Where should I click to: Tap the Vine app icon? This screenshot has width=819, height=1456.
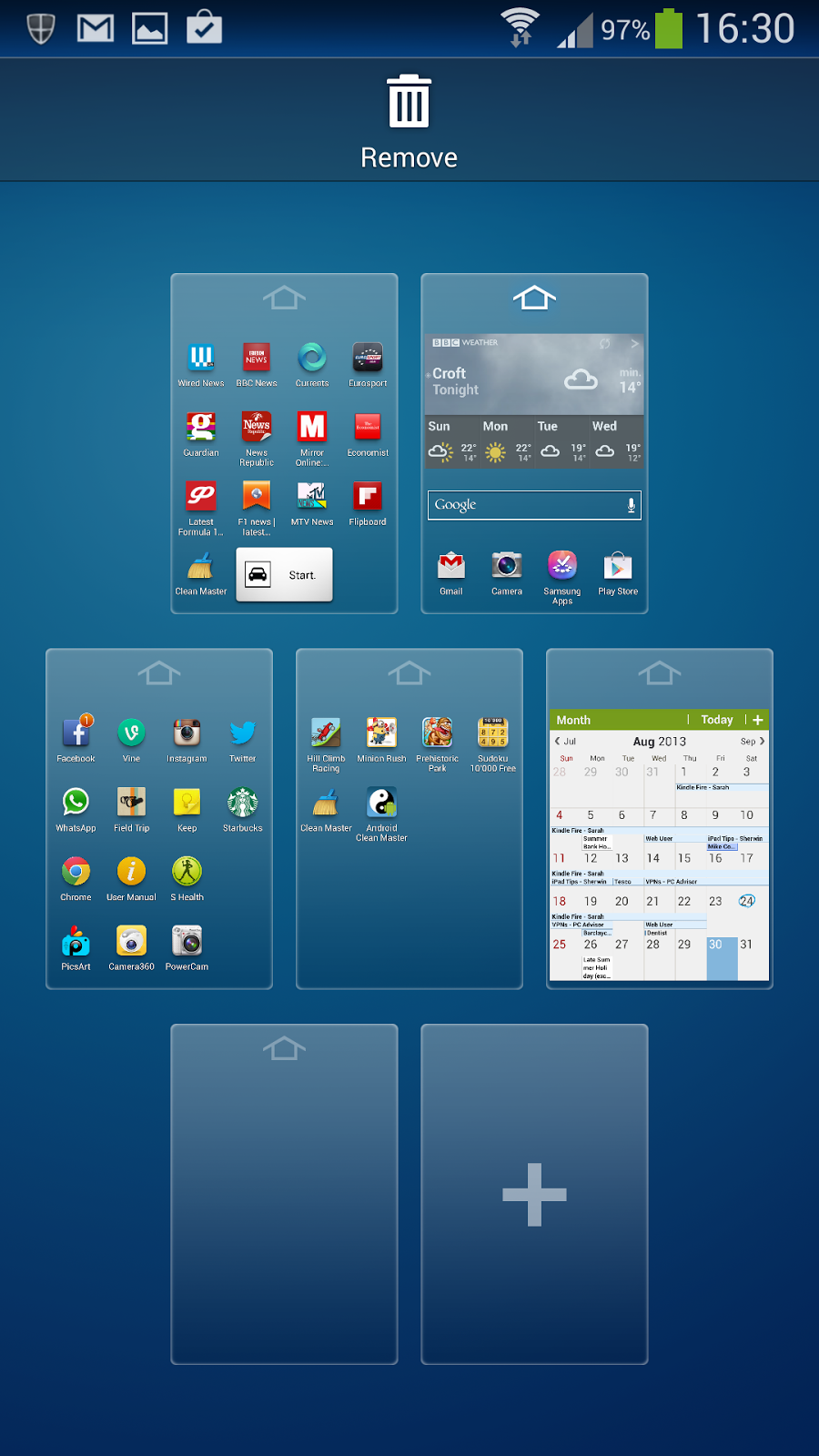[x=132, y=733]
